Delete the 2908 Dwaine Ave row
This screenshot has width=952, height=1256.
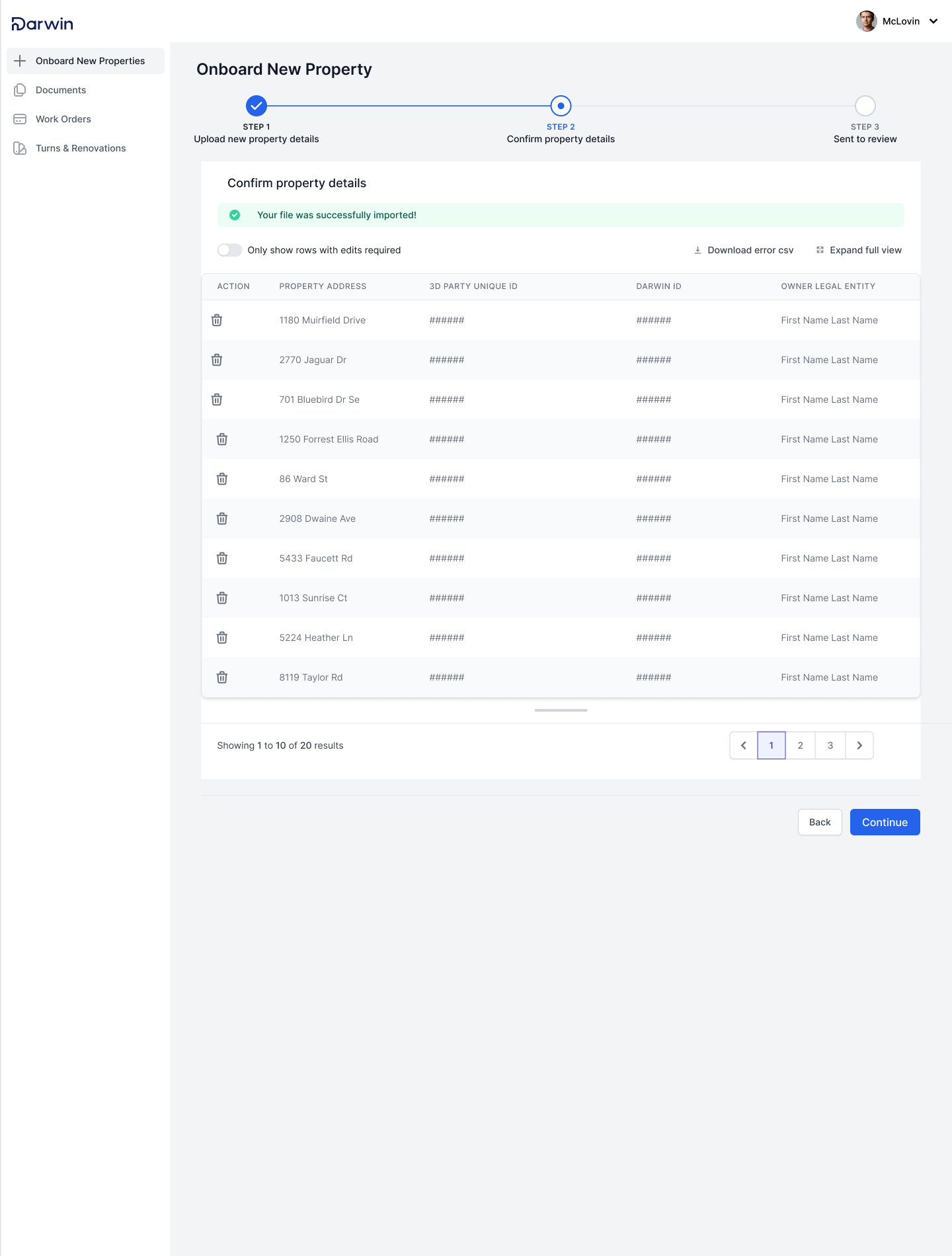tap(222, 519)
